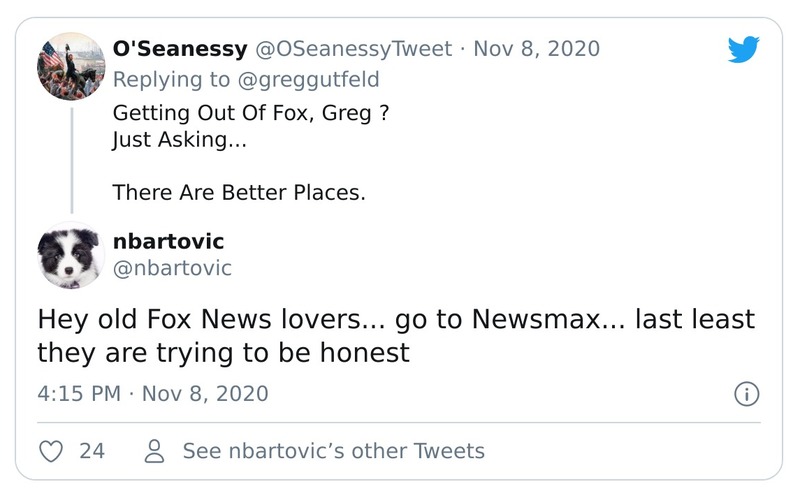This screenshot has width=800, height=498.
Task: Click the Nov 8, 2020 date on the reply
Action: tap(536, 48)
